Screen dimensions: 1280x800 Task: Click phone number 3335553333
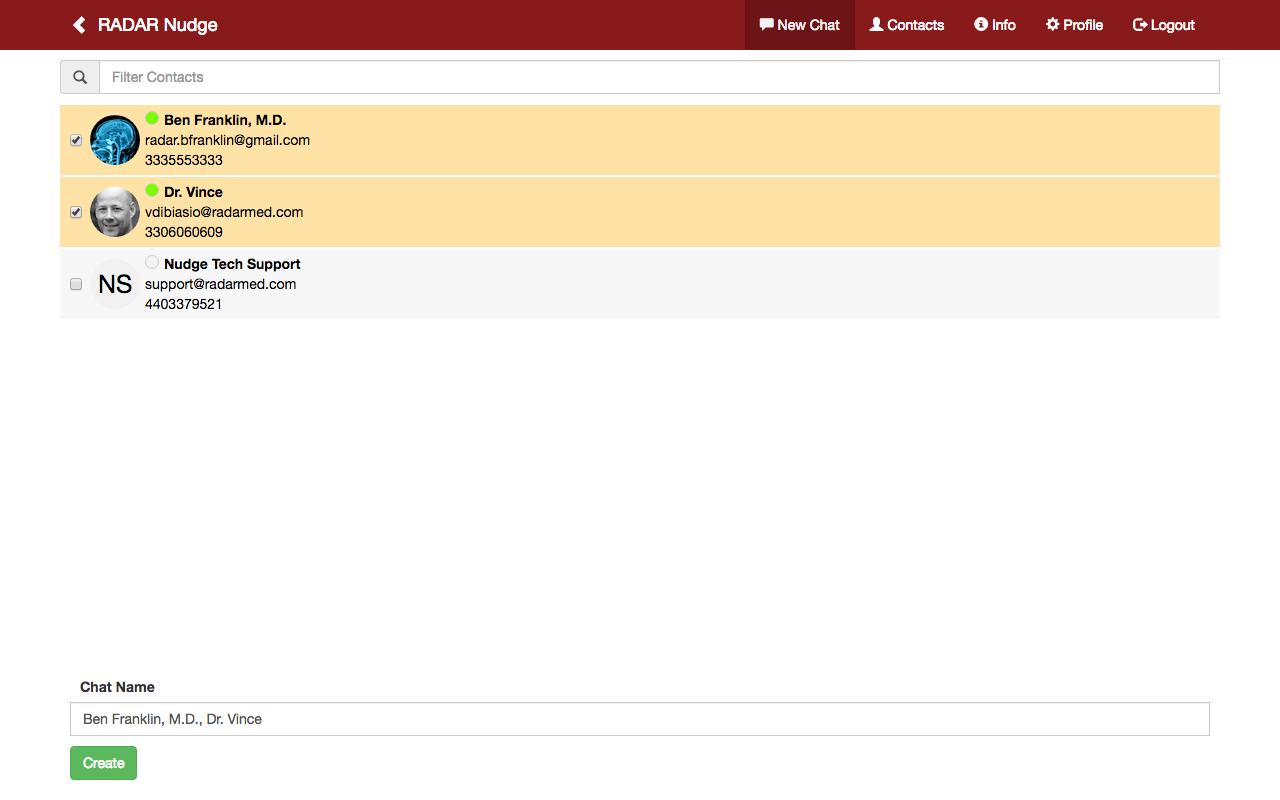click(x=184, y=160)
